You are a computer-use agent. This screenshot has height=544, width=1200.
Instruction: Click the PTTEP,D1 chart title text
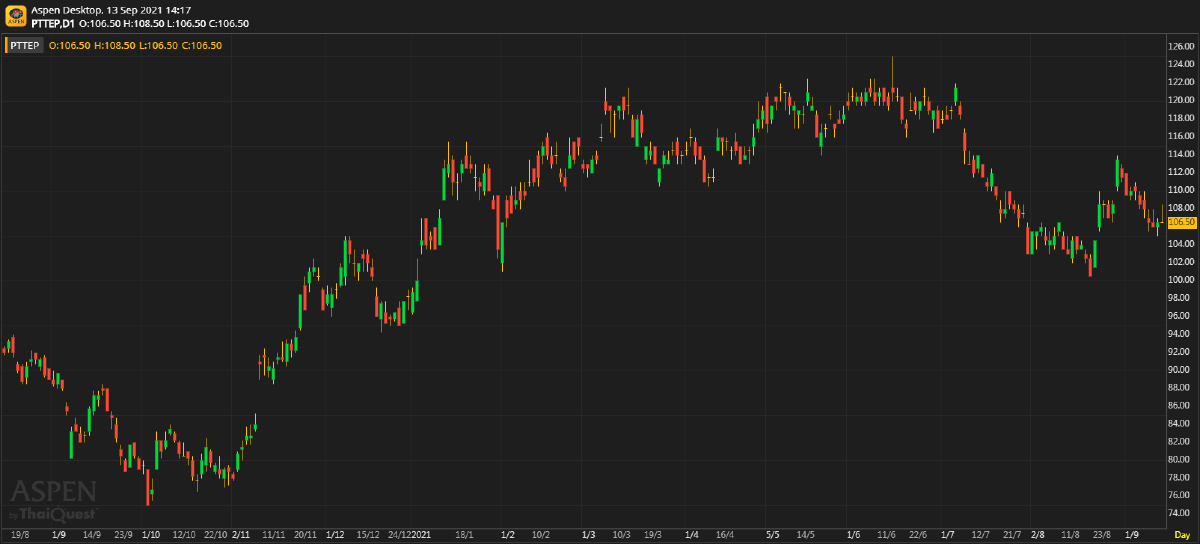[54, 23]
